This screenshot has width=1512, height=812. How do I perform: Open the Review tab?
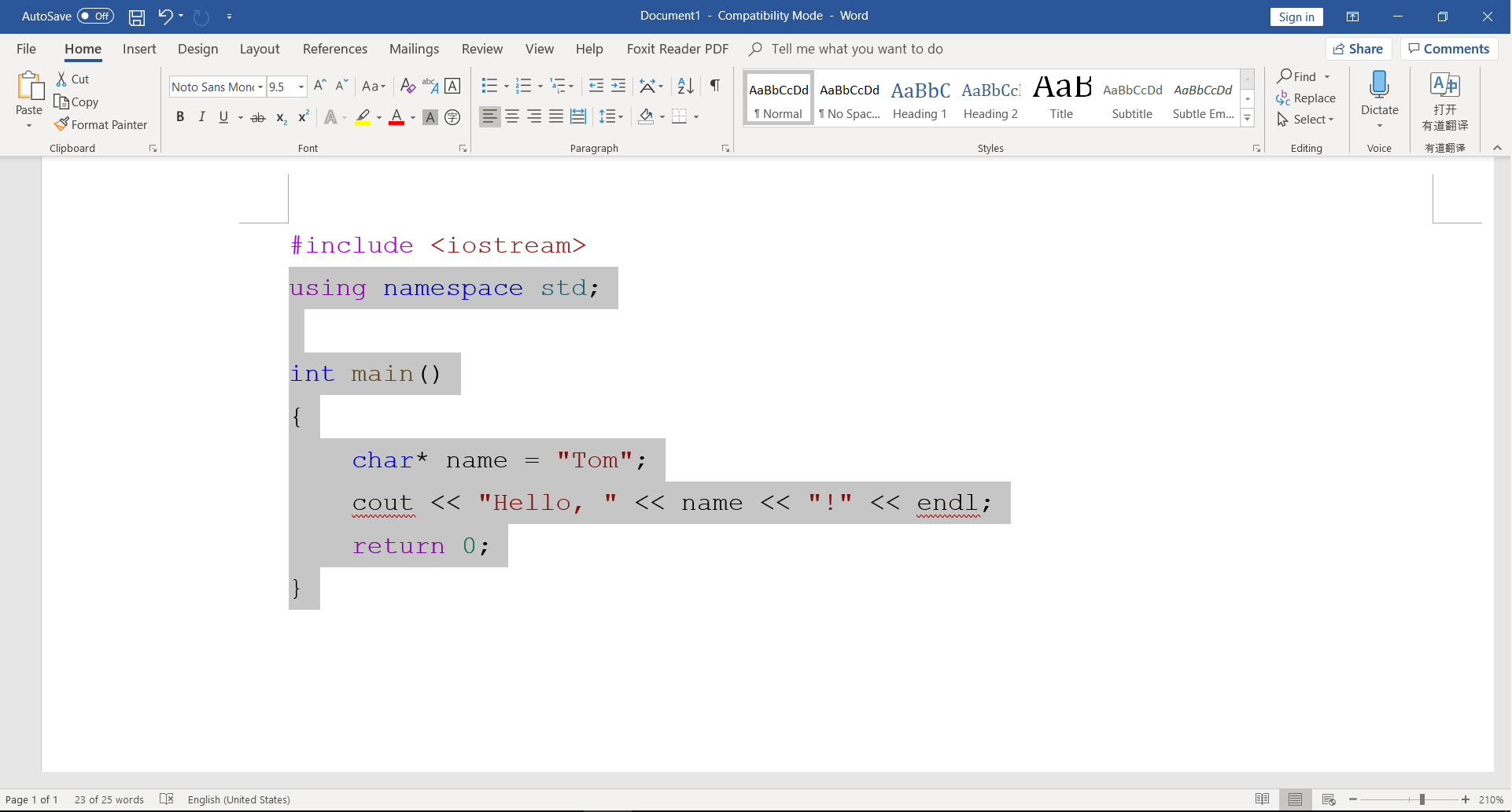[x=482, y=49]
